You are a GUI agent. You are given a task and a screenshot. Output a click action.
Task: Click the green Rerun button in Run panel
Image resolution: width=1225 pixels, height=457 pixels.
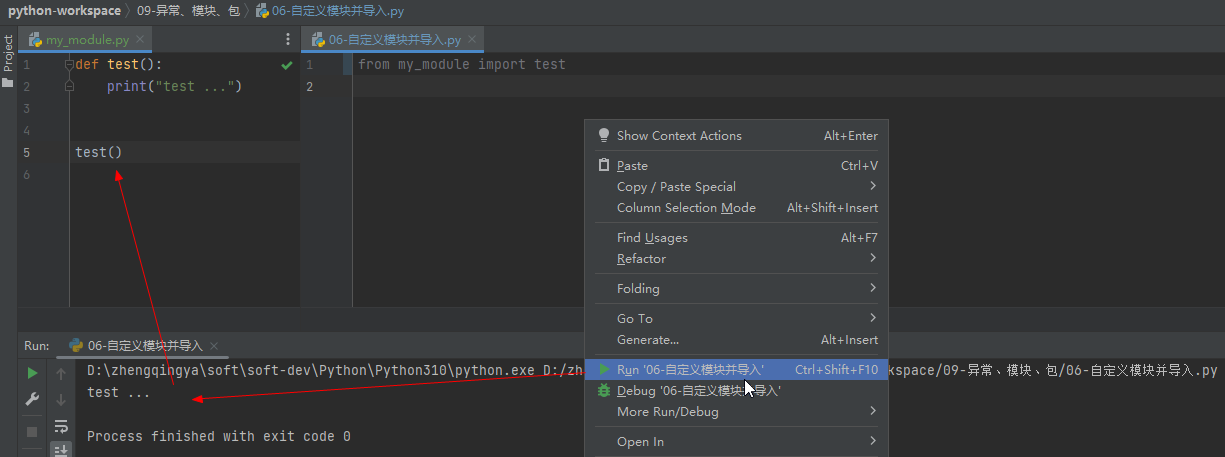32,373
